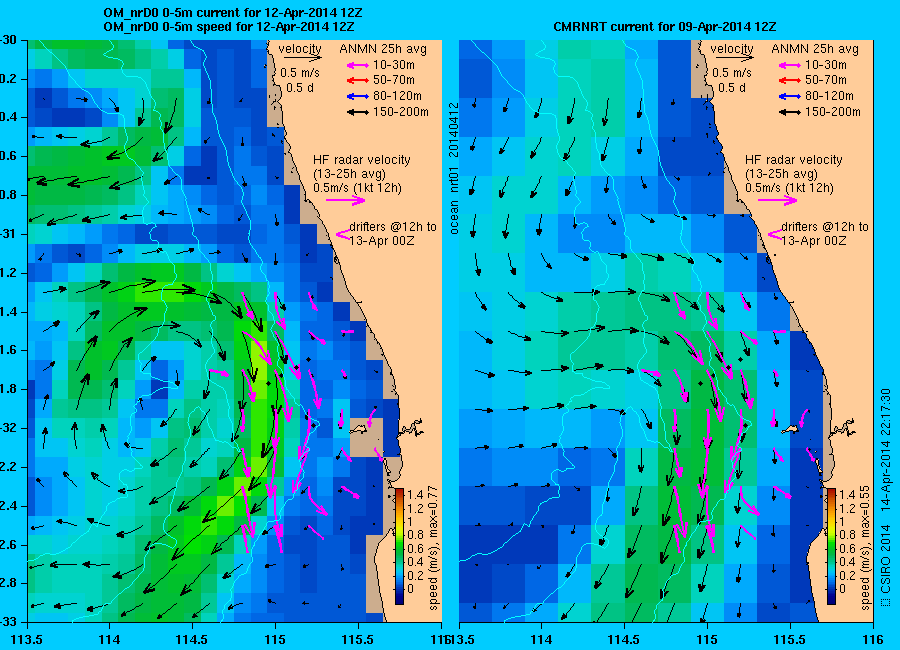The width and height of the screenshot is (900, 650).
Task: Select the title 'OM_nrD0 0-5m current for 12-Apr-2014 12Z'
Action: click(x=232, y=13)
